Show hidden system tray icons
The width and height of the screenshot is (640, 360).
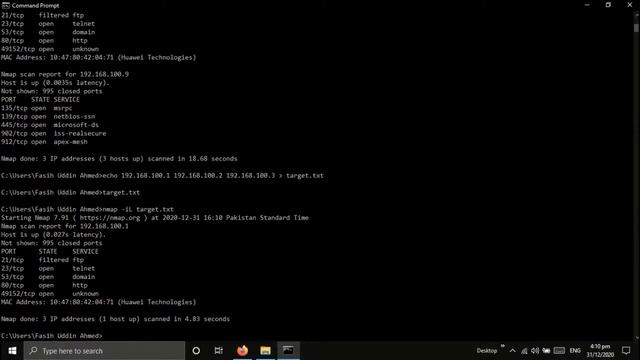(x=512, y=351)
